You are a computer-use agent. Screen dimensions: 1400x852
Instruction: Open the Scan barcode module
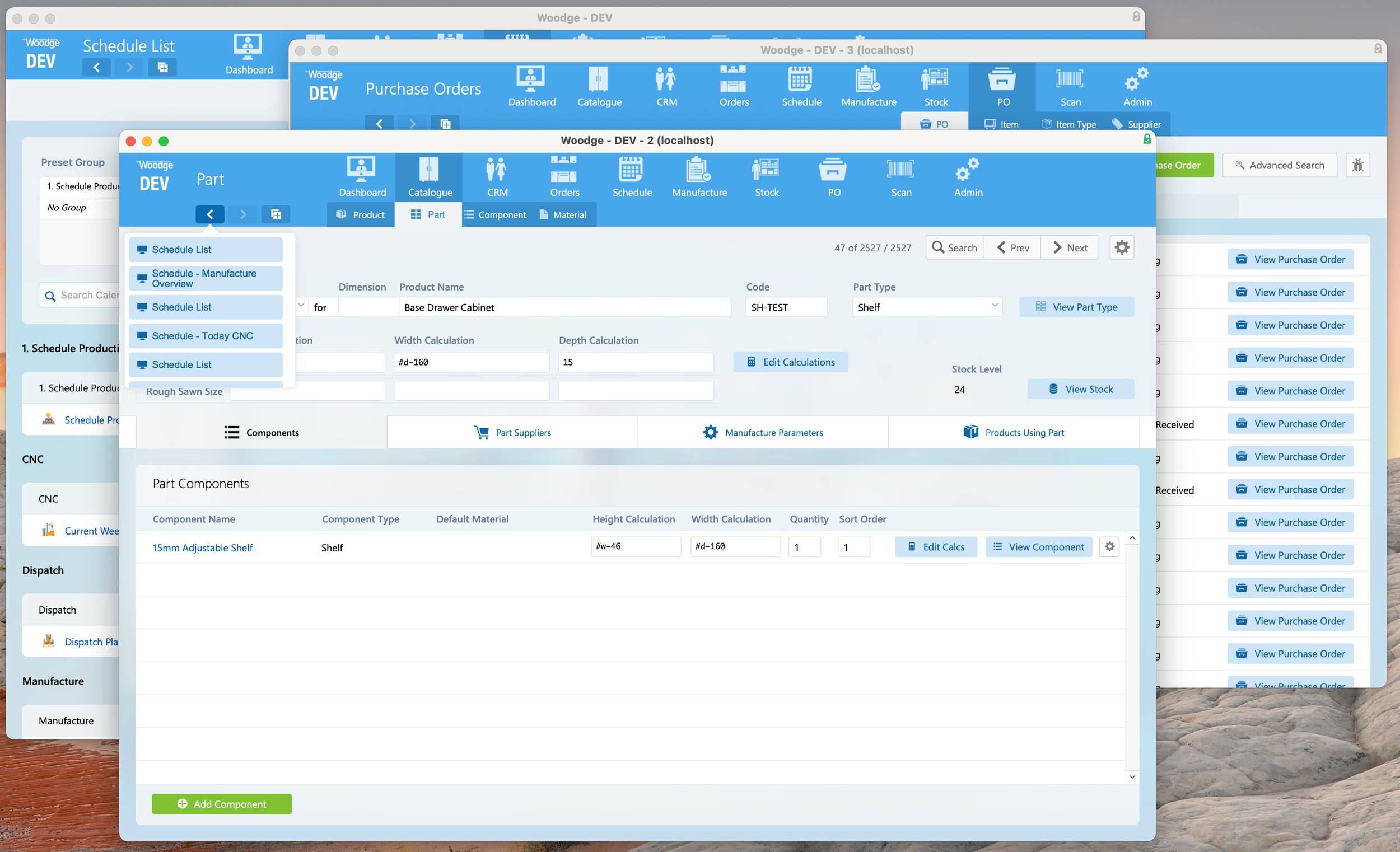coord(900,177)
